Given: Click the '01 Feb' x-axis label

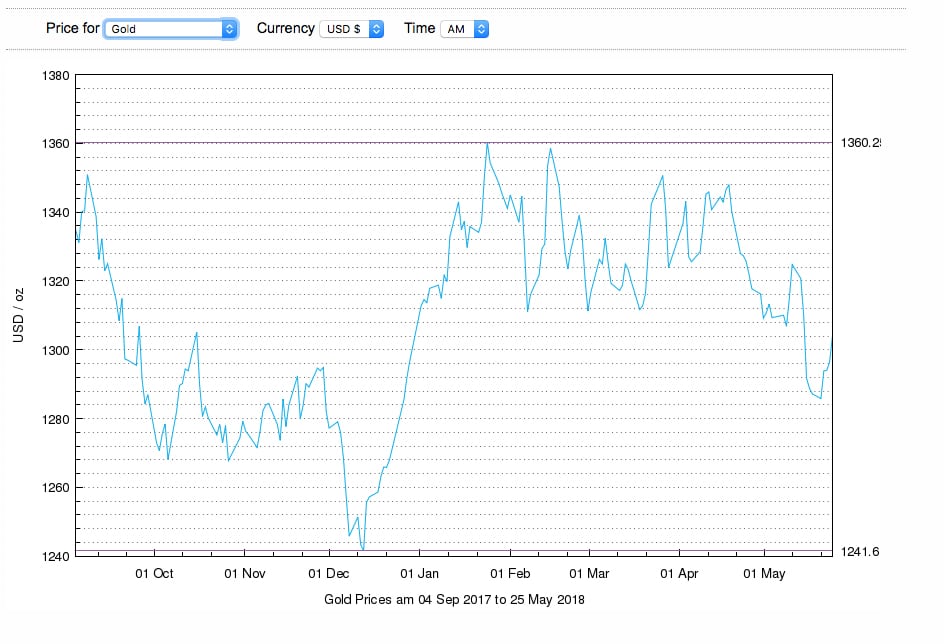Looking at the screenshot, I should (510, 574).
